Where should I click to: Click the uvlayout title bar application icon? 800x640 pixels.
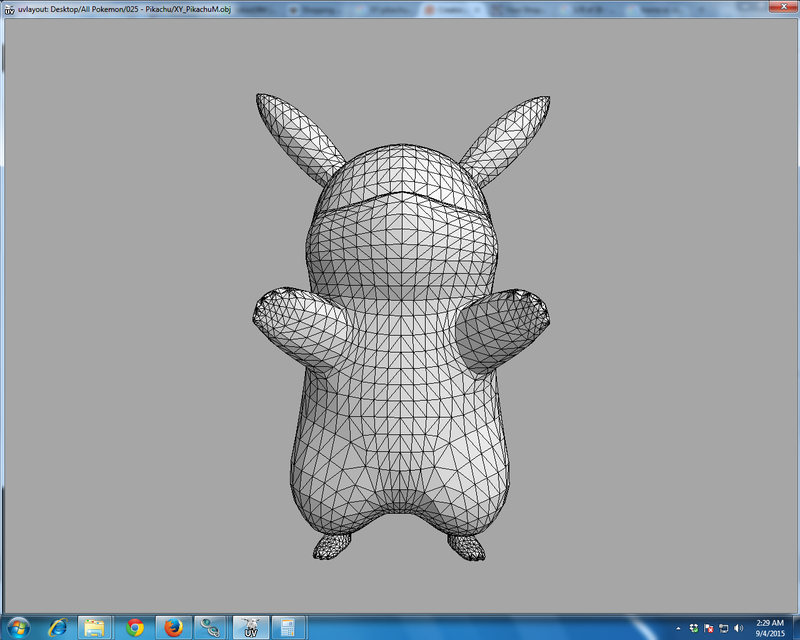tap(9, 9)
